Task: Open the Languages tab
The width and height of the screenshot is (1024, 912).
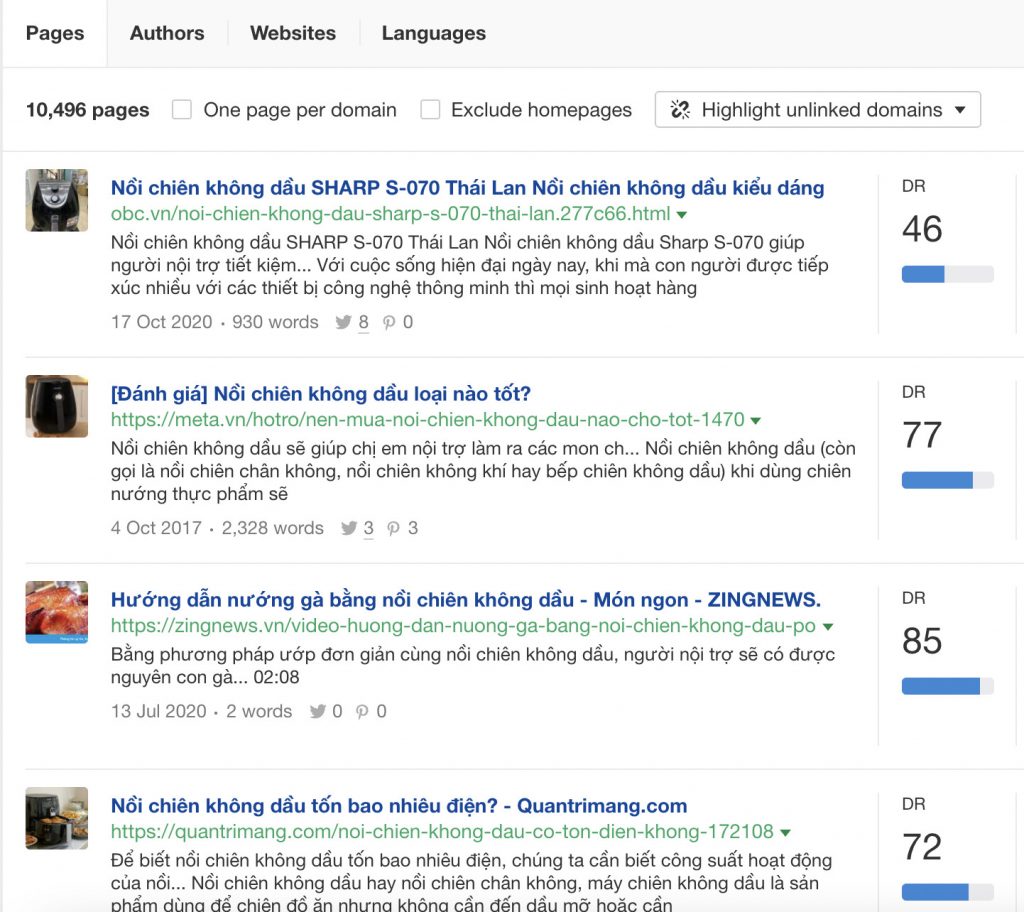Action: 434,33
